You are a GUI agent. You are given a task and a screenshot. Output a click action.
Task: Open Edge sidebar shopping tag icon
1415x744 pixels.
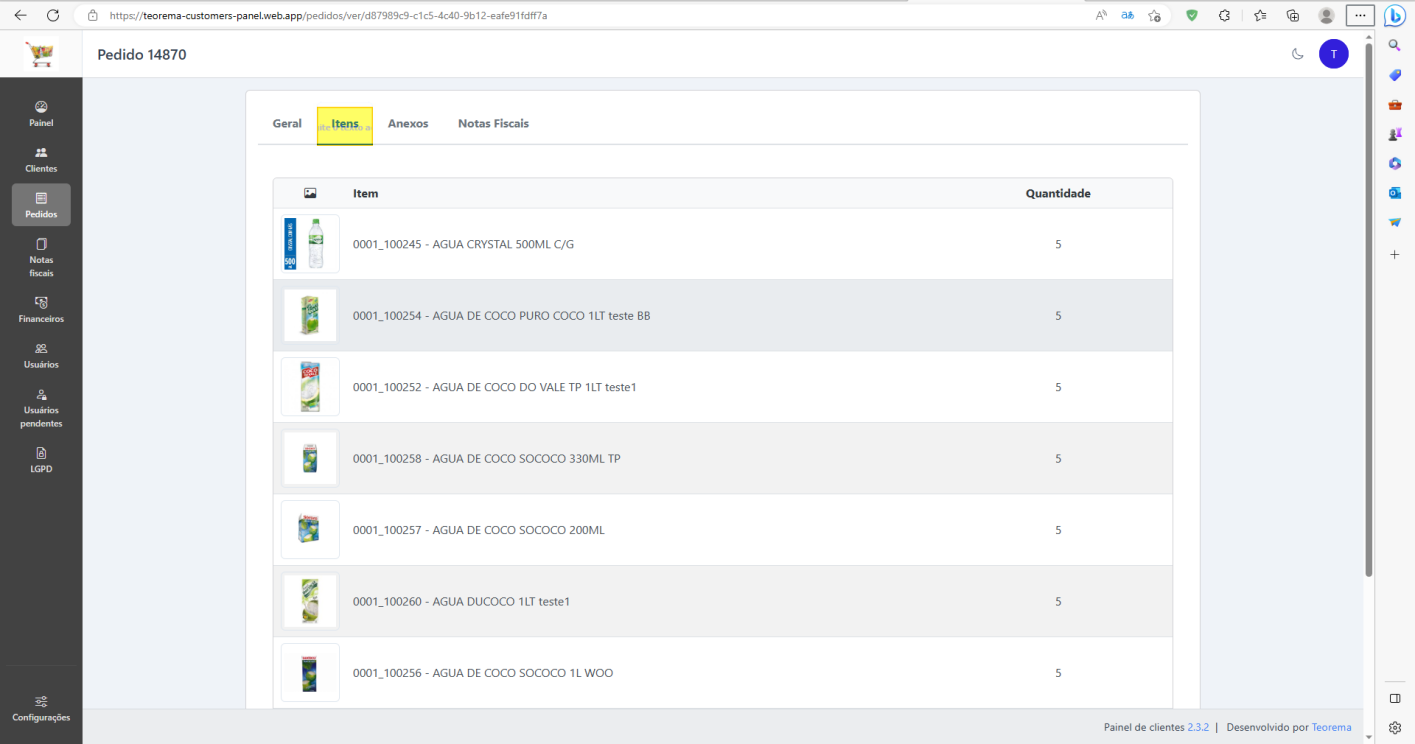pos(1395,75)
